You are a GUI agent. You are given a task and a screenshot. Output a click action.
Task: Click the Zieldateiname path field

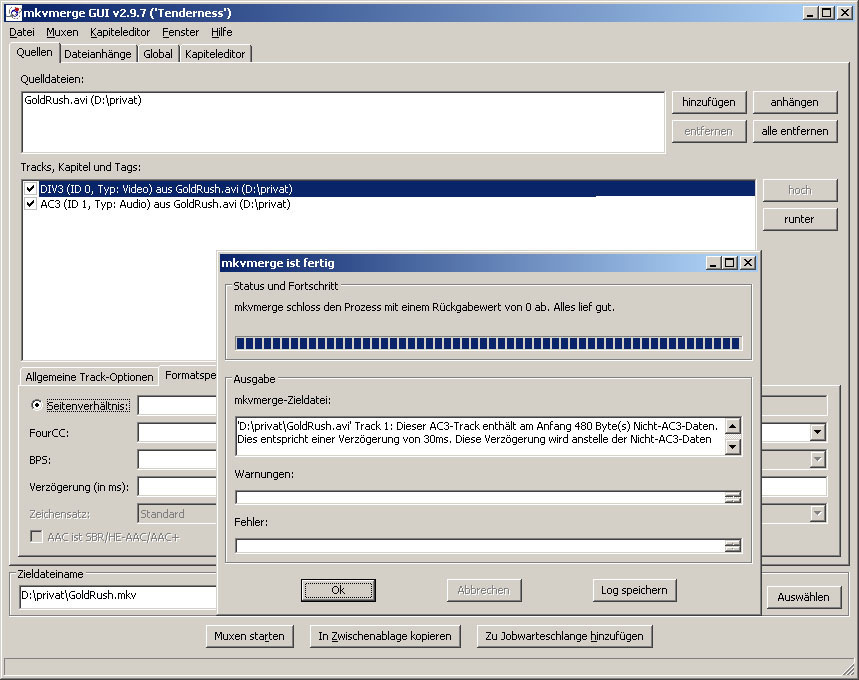118,596
